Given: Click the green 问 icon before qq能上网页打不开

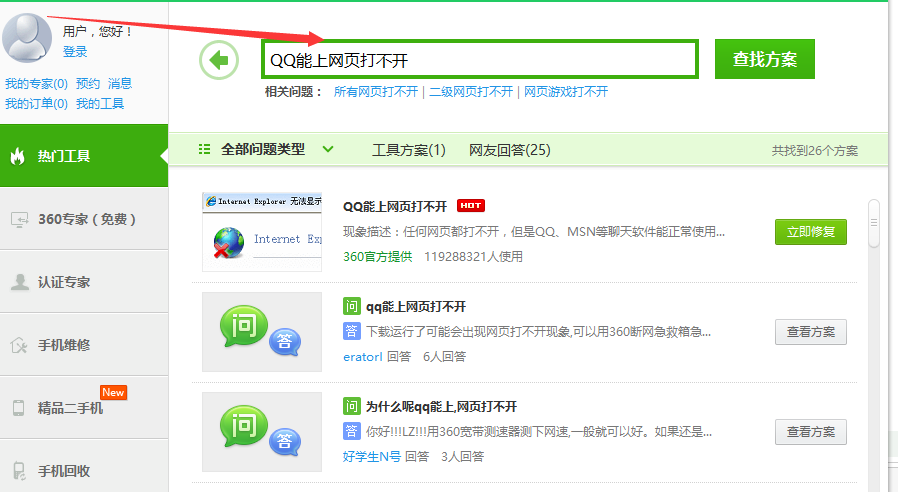Looking at the screenshot, I should pyautogui.click(x=351, y=306).
